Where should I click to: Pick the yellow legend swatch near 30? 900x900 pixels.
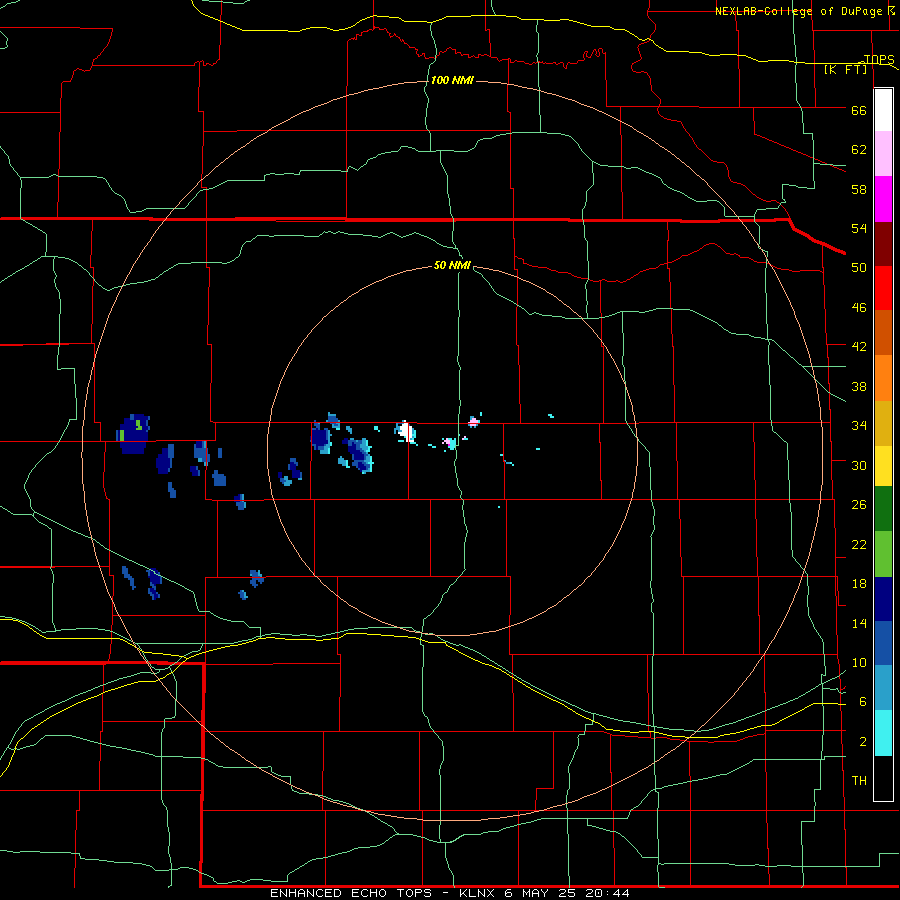pos(883,466)
